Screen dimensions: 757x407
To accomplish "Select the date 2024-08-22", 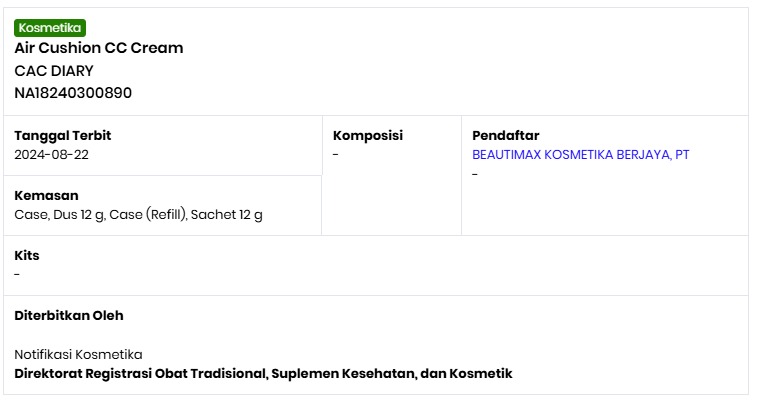I will [x=51, y=155].
